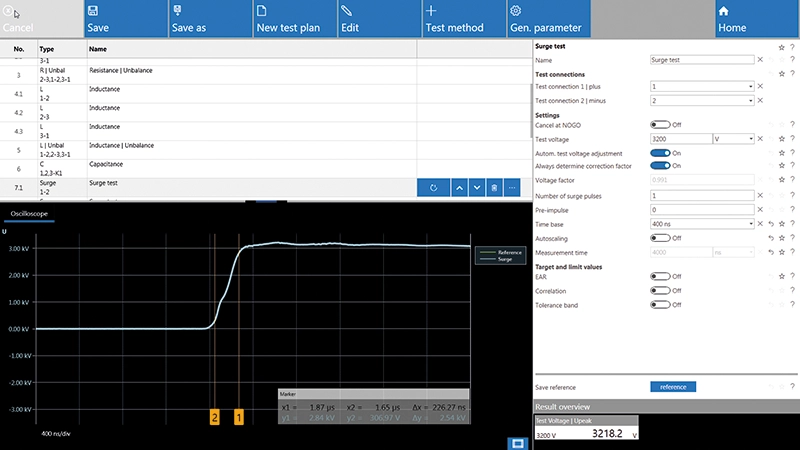This screenshot has height=450, width=800.
Task: Clear the Name field with X icon
Action: point(760,60)
